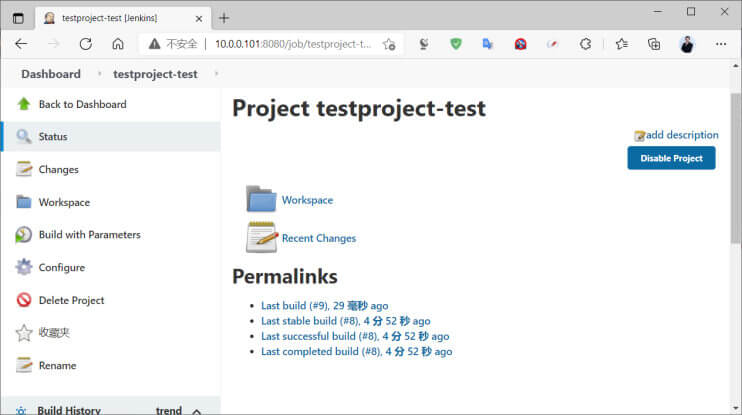Click the tab actions icon at top left
The height and width of the screenshot is (415, 742).
coord(18,18)
